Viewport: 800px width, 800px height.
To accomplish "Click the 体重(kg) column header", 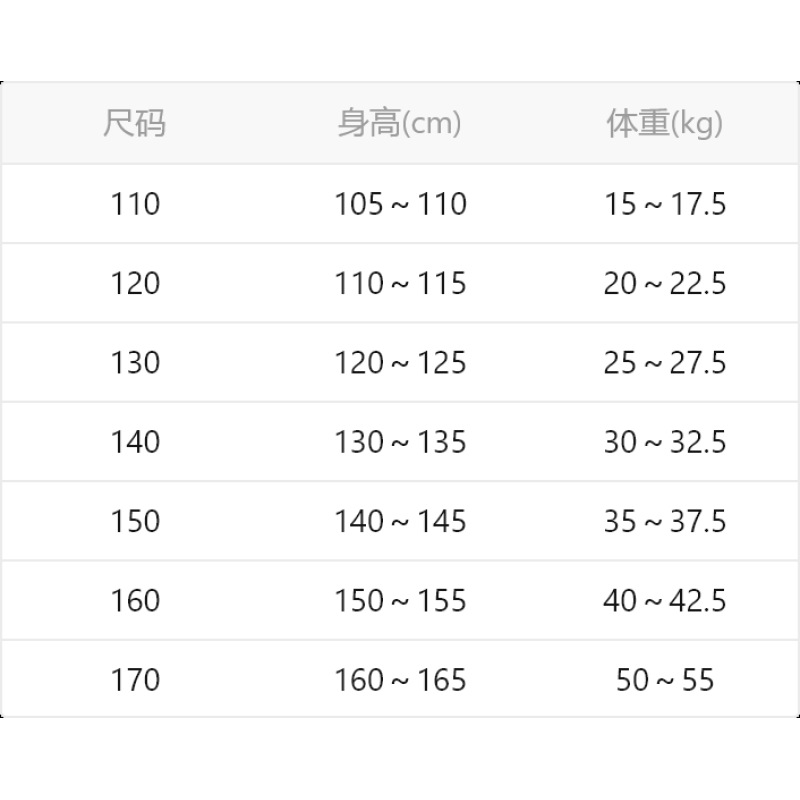I will (664, 123).
